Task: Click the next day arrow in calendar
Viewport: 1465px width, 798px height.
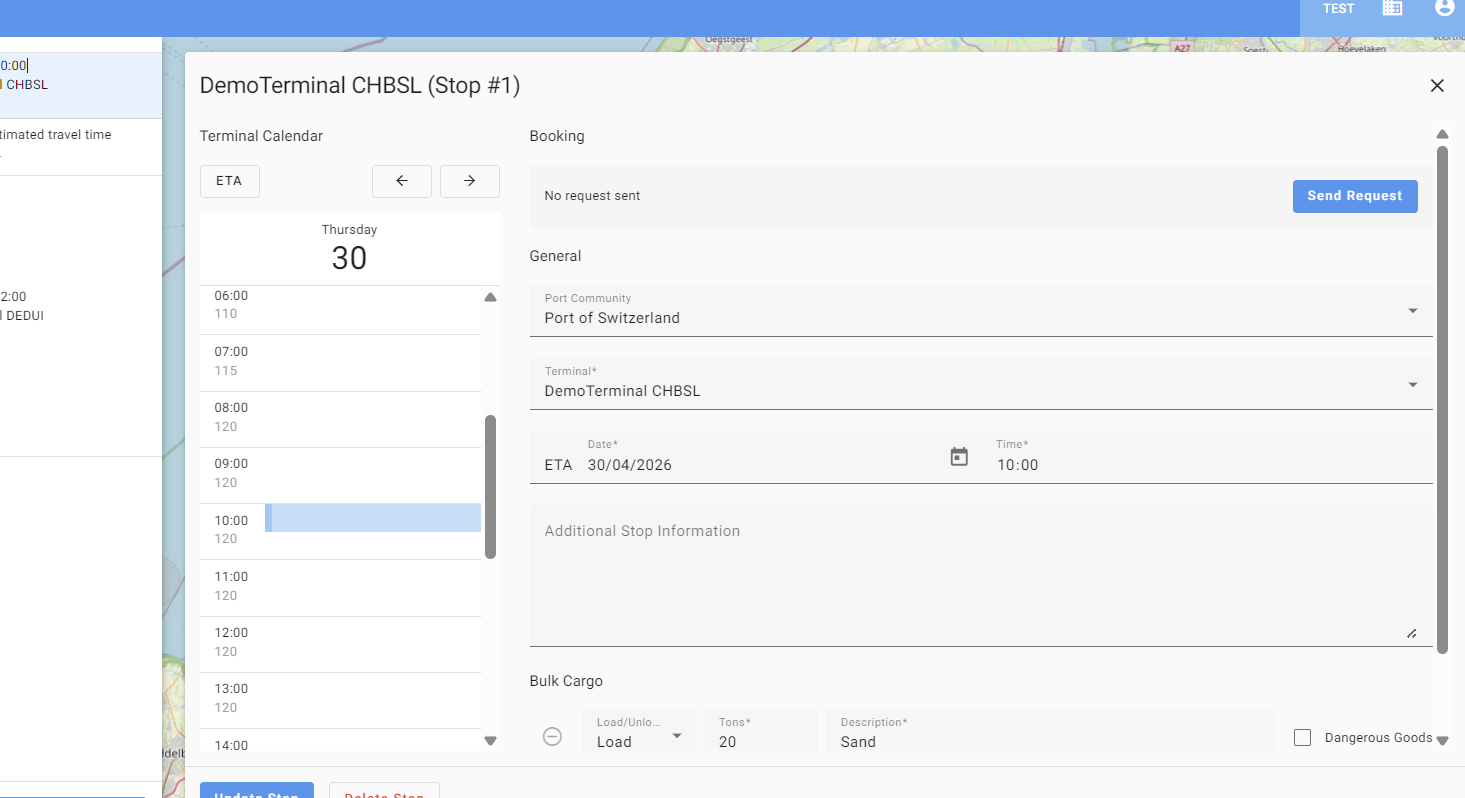Action: (469, 181)
